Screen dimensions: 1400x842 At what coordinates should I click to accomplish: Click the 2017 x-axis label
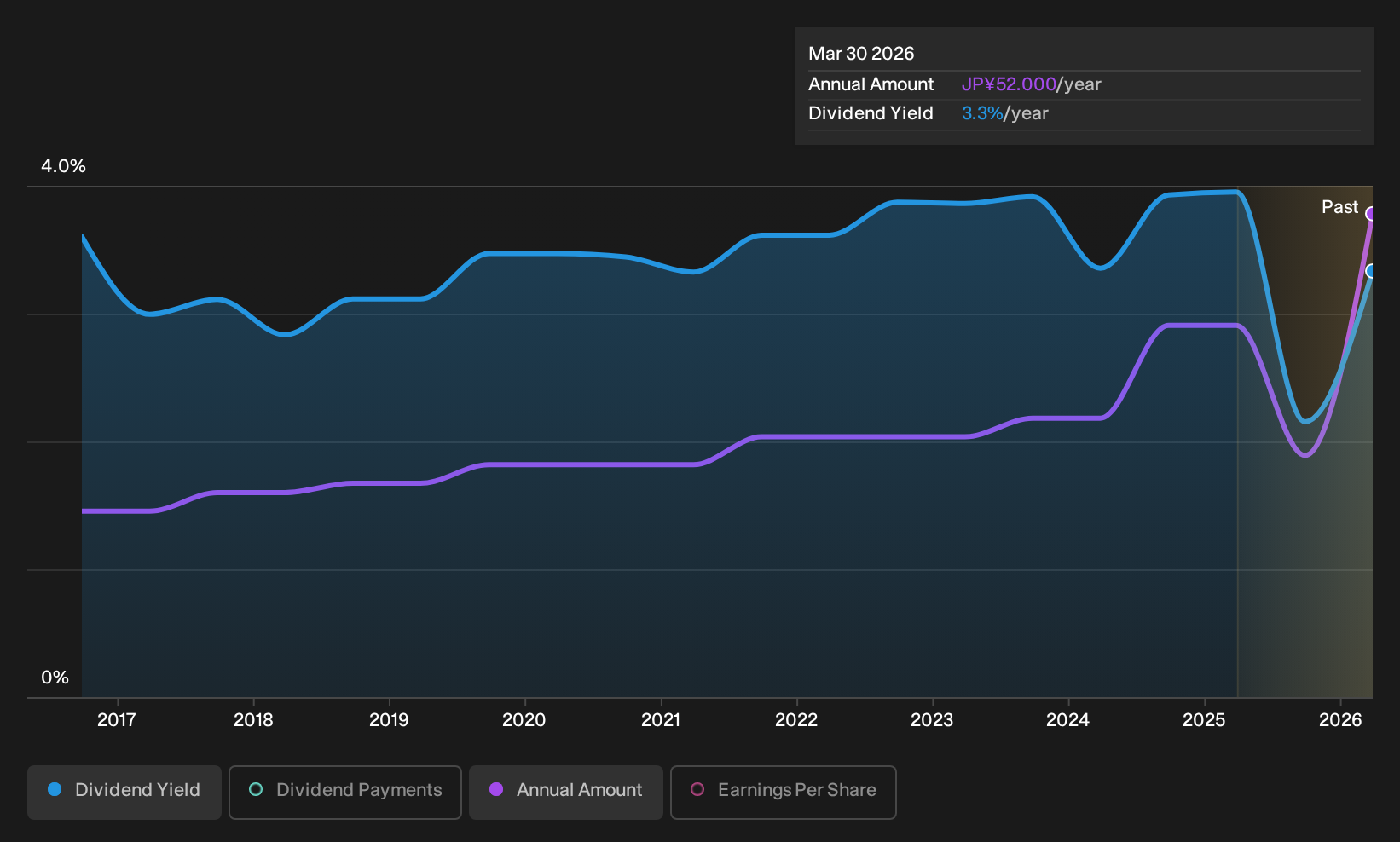coord(117,720)
